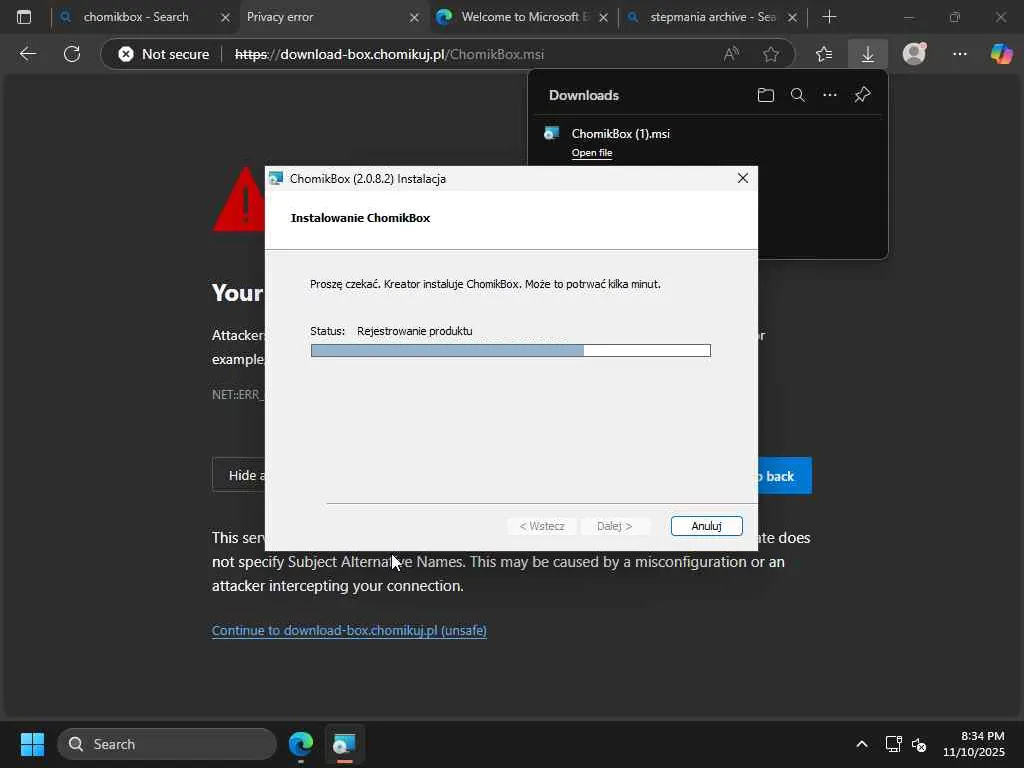
Task: Click disabled Wstecz button
Action: [542, 526]
